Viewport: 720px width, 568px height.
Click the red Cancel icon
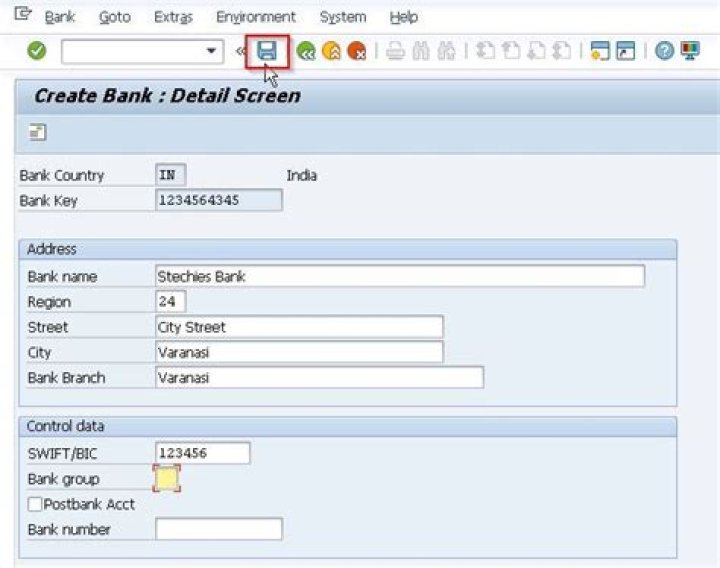tap(357, 51)
